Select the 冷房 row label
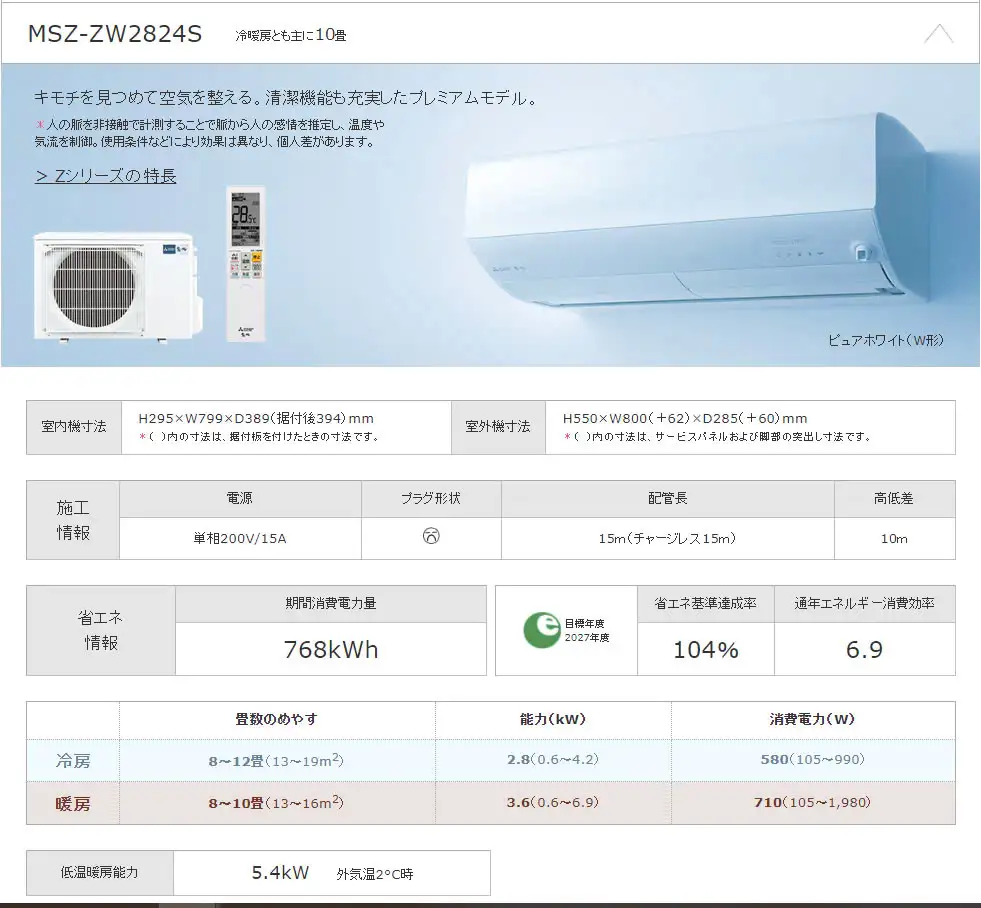 coord(73,760)
